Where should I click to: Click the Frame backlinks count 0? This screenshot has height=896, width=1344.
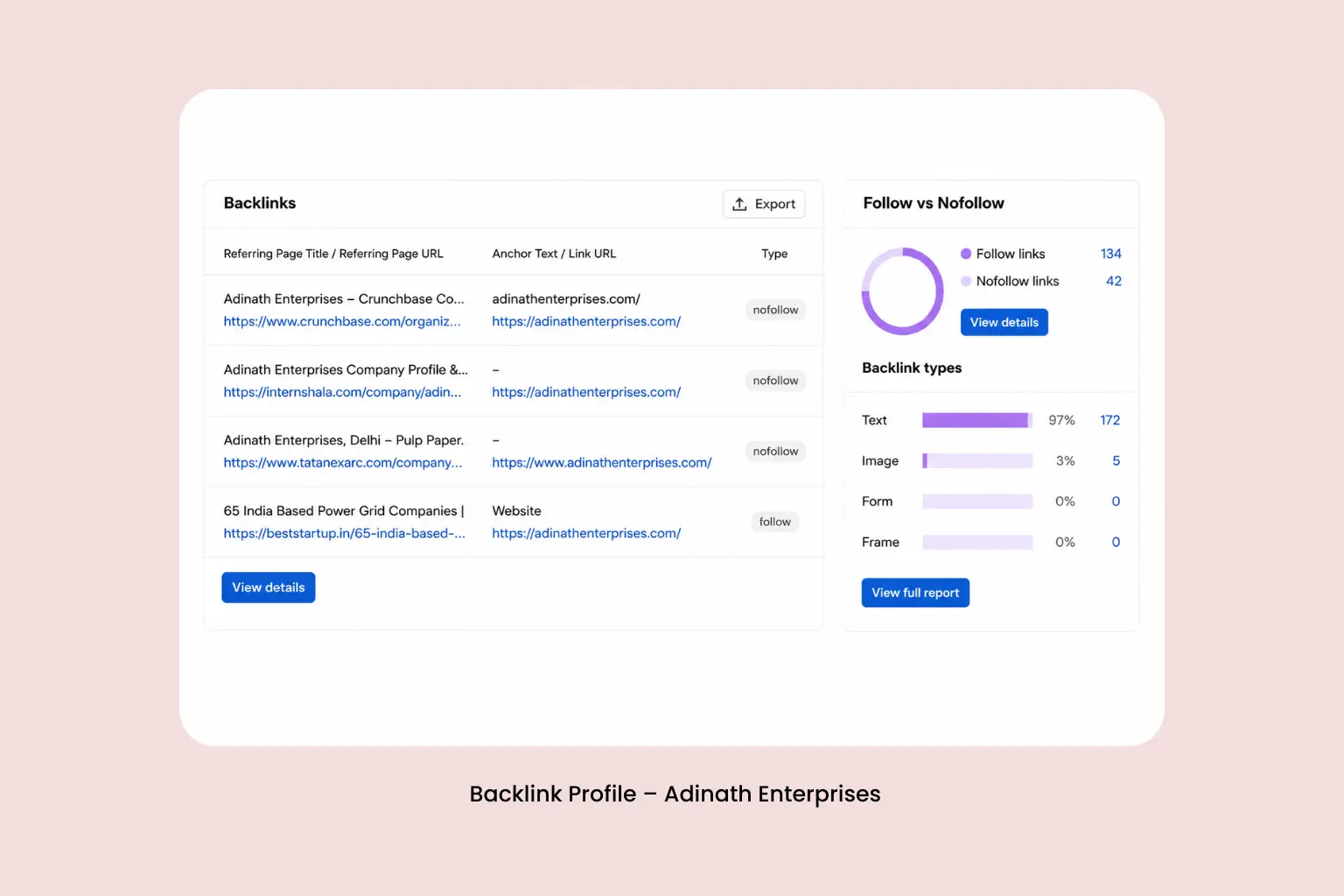point(1116,542)
